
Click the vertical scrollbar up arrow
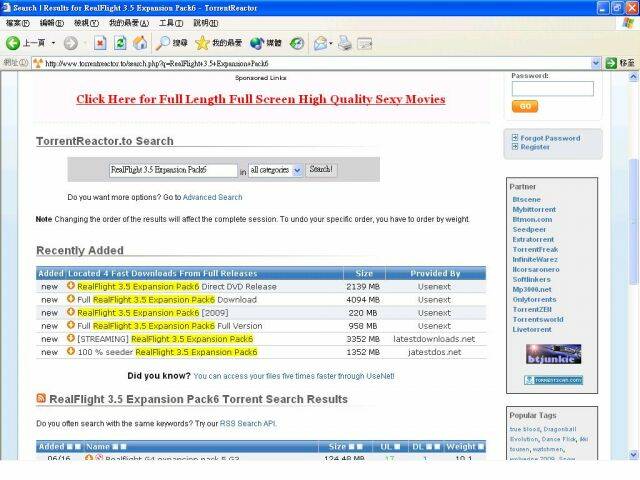(x=633, y=77)
